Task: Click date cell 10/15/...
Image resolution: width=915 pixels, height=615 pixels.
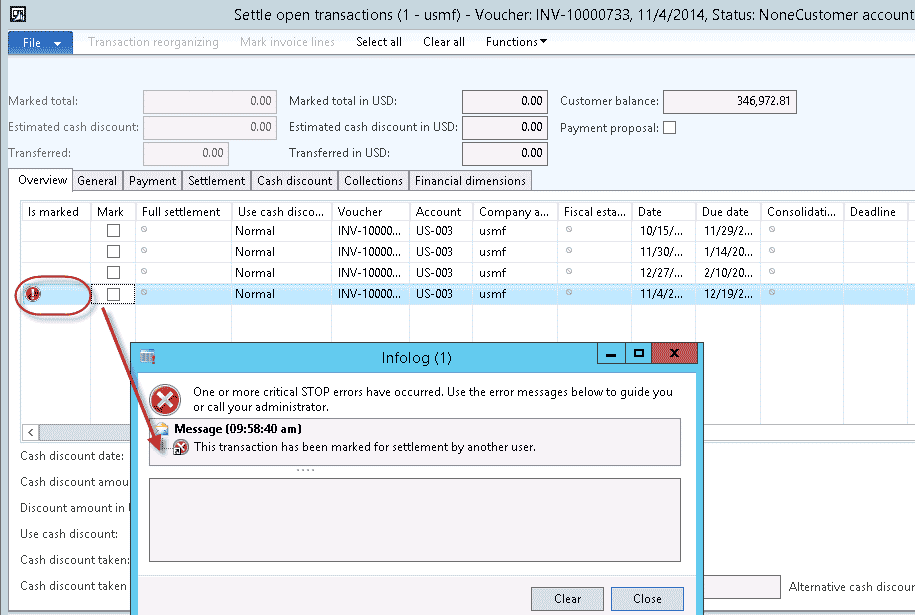Action: click(x=663, y=230)
